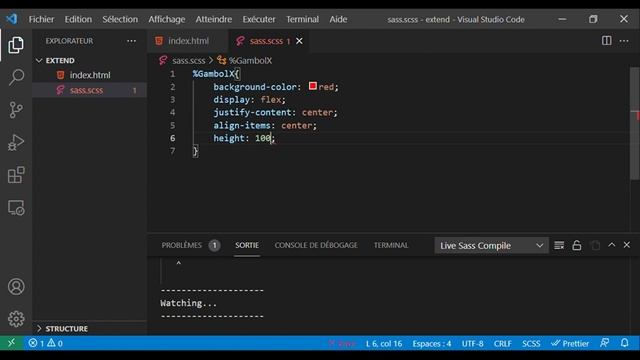Image resolution: width=640 pixels, height=360 pixels.
Task: Open the Extensions view
Action: coord(16,175)
